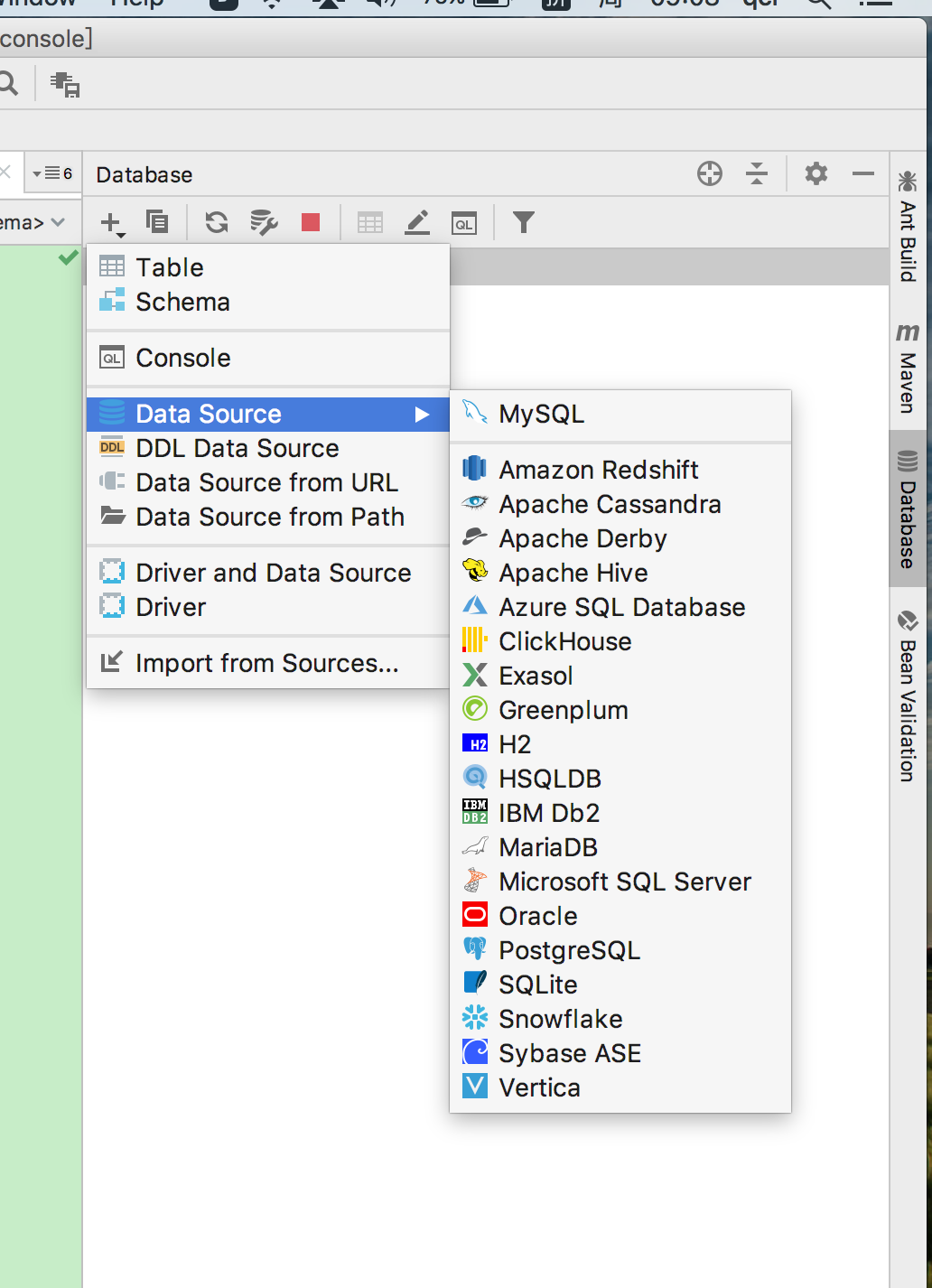Click the Duplicate data source icon
Screen dimensions: 932x1288
(157, 221)
